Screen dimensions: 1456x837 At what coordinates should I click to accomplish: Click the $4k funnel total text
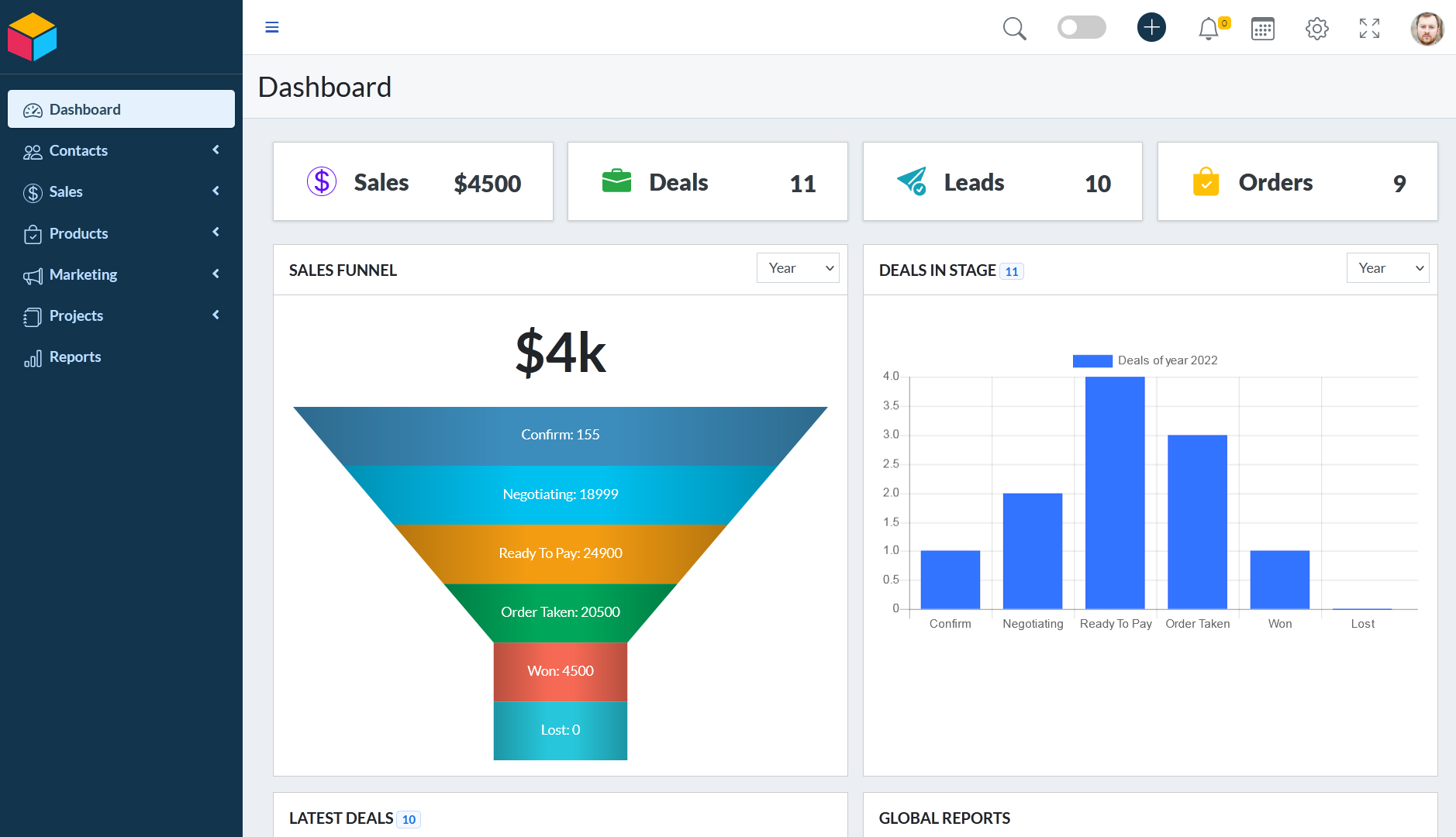(561, 353)
